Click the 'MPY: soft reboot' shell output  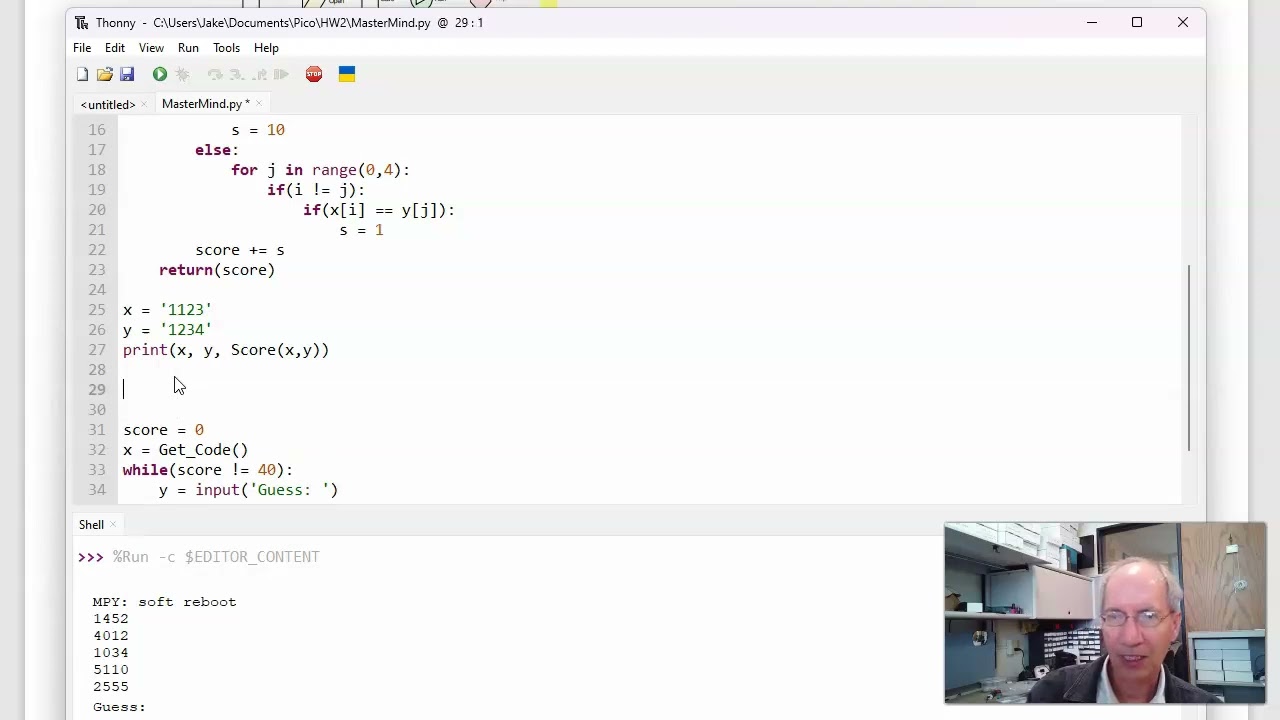(x=165, y=602)
